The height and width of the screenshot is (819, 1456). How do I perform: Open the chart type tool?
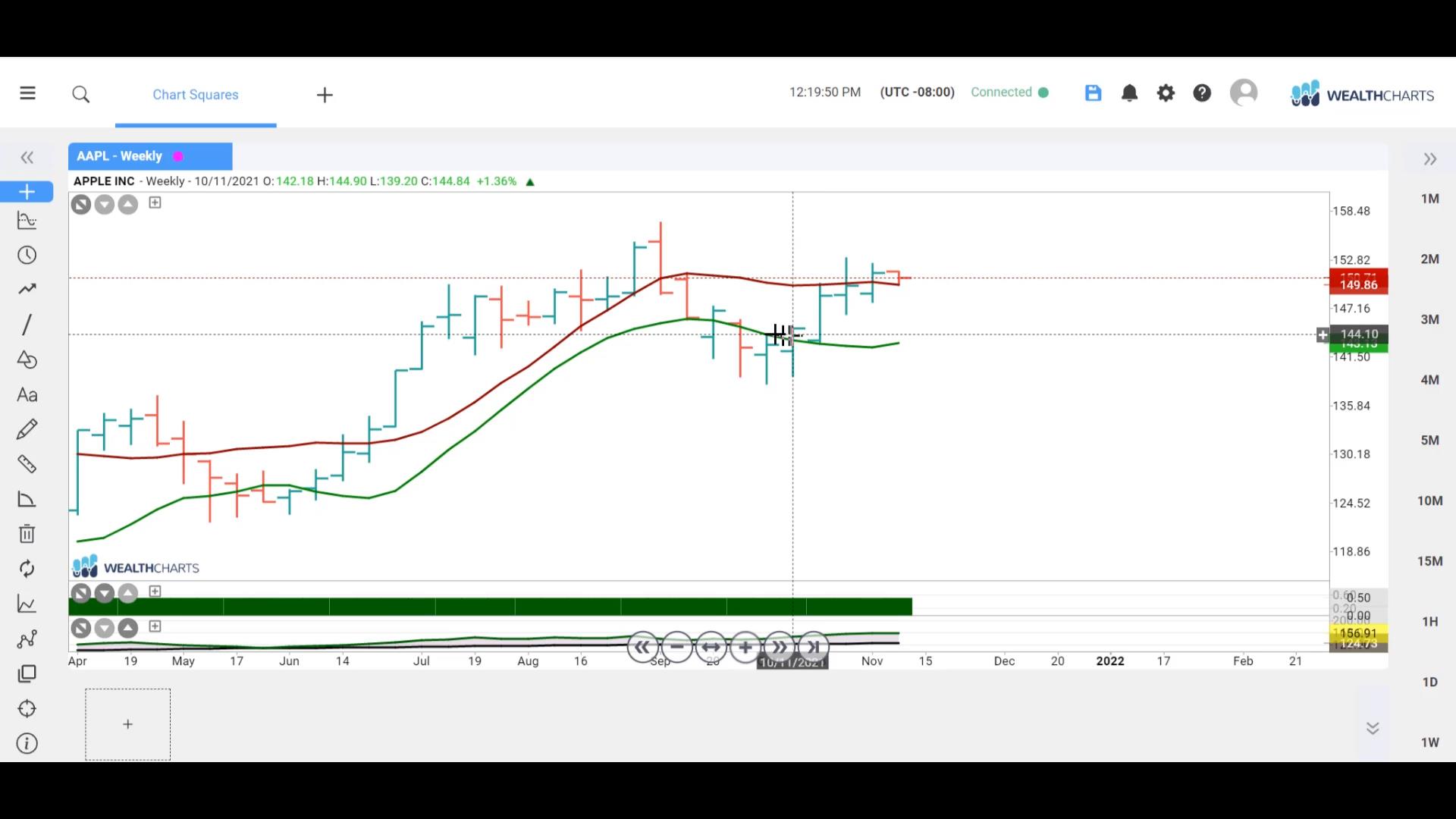click(x=27, y=221)
